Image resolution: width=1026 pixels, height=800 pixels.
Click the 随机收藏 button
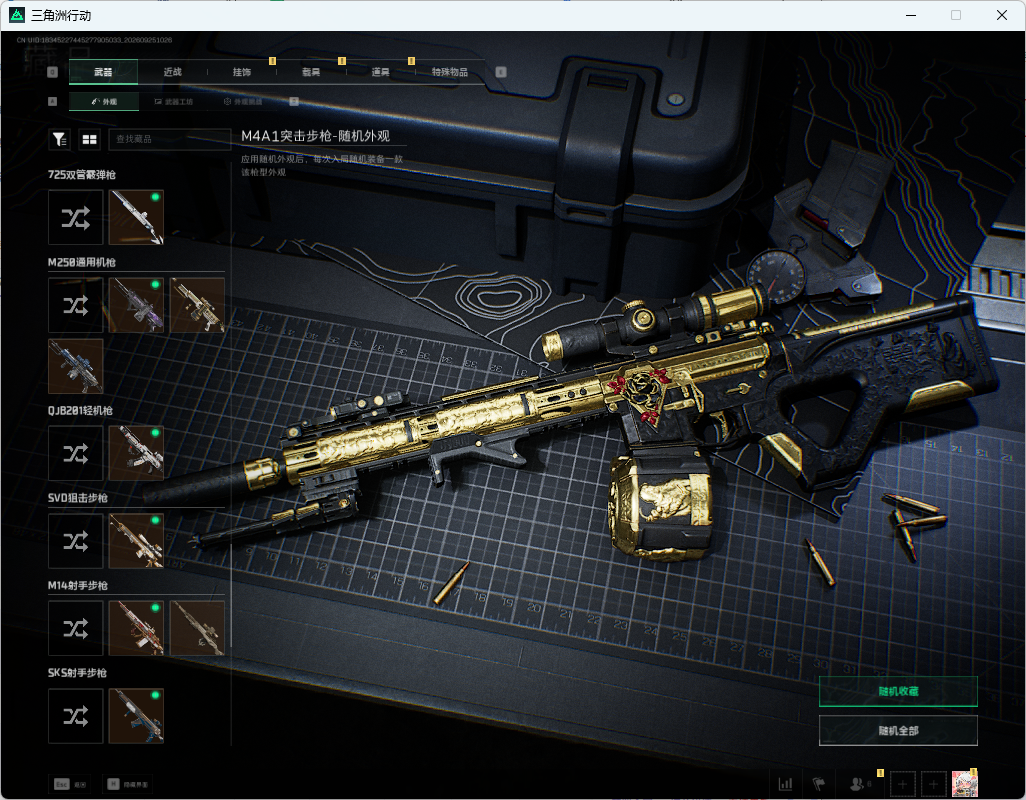898,691
